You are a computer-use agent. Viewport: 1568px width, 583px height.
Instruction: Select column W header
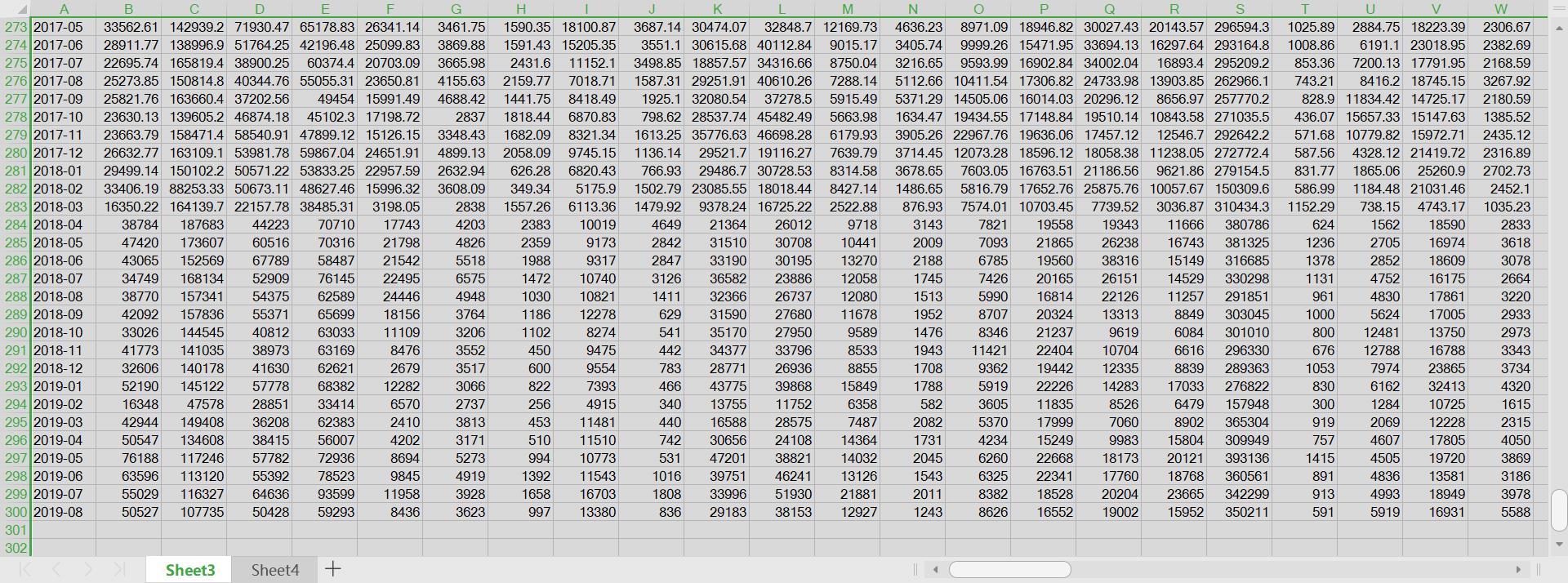[x=1501, y=9]
